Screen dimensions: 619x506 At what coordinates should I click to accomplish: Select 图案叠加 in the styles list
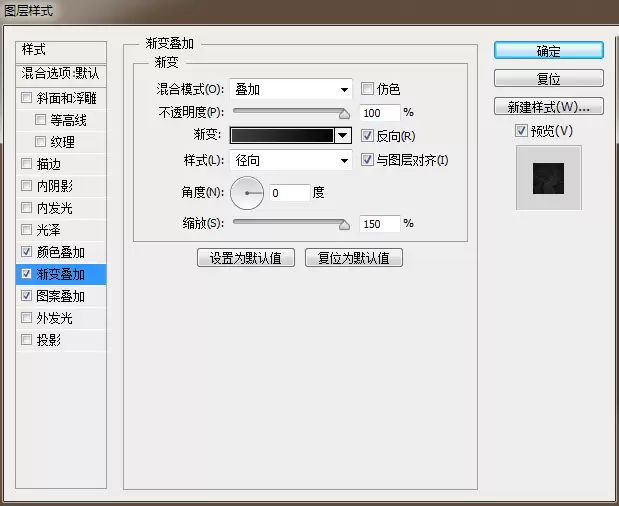tap(61, 296)
